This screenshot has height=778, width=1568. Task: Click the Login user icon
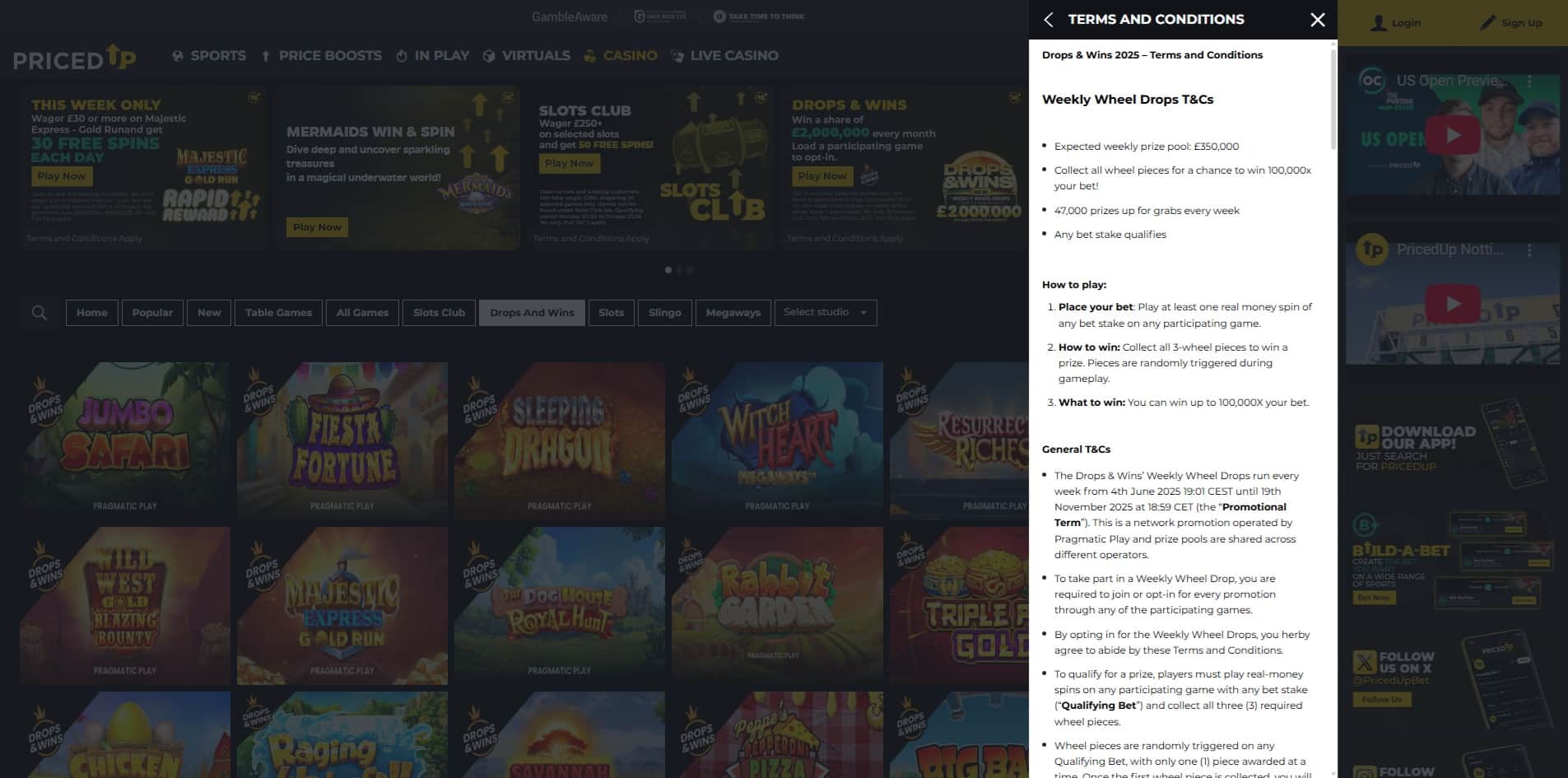[1379, 23]
